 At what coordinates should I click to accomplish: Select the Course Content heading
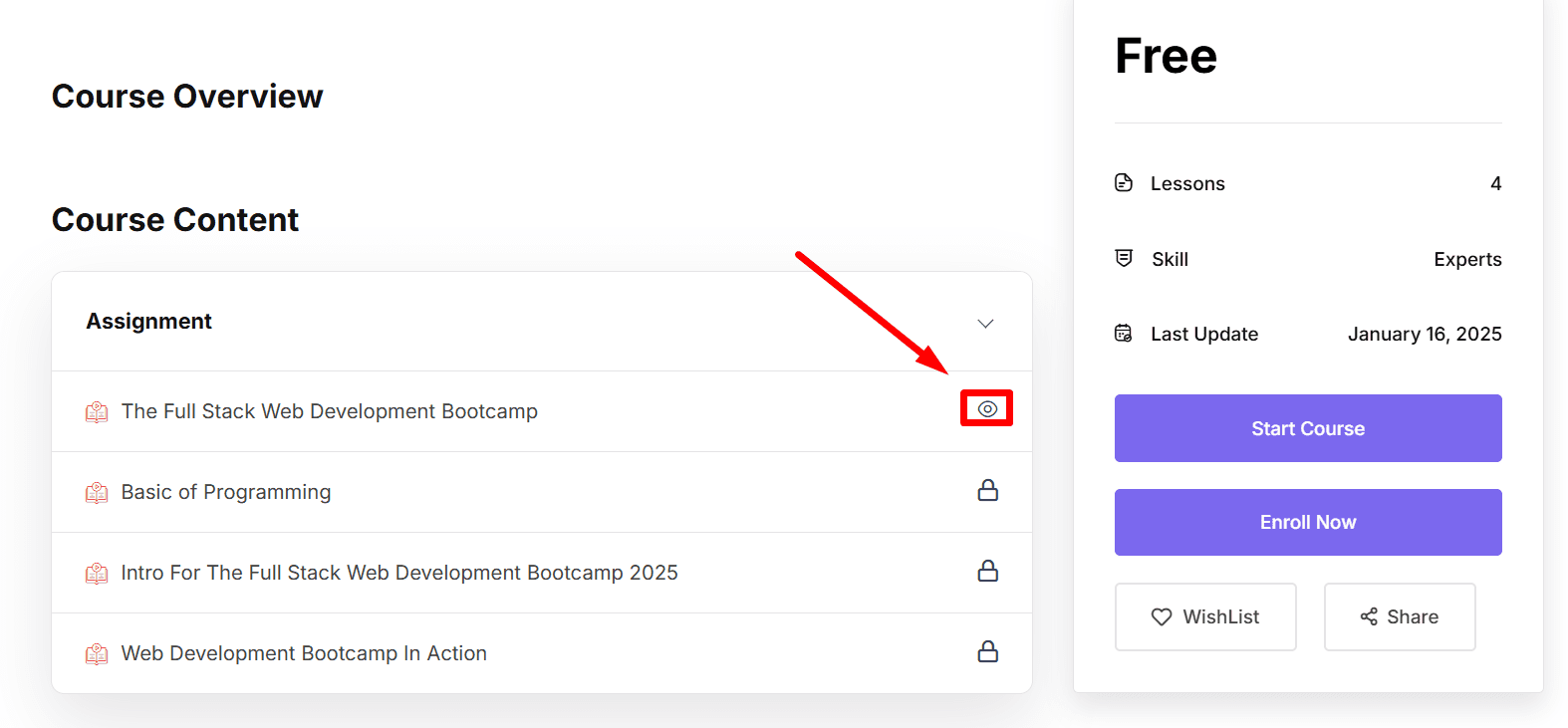click(x=174, y=219)
